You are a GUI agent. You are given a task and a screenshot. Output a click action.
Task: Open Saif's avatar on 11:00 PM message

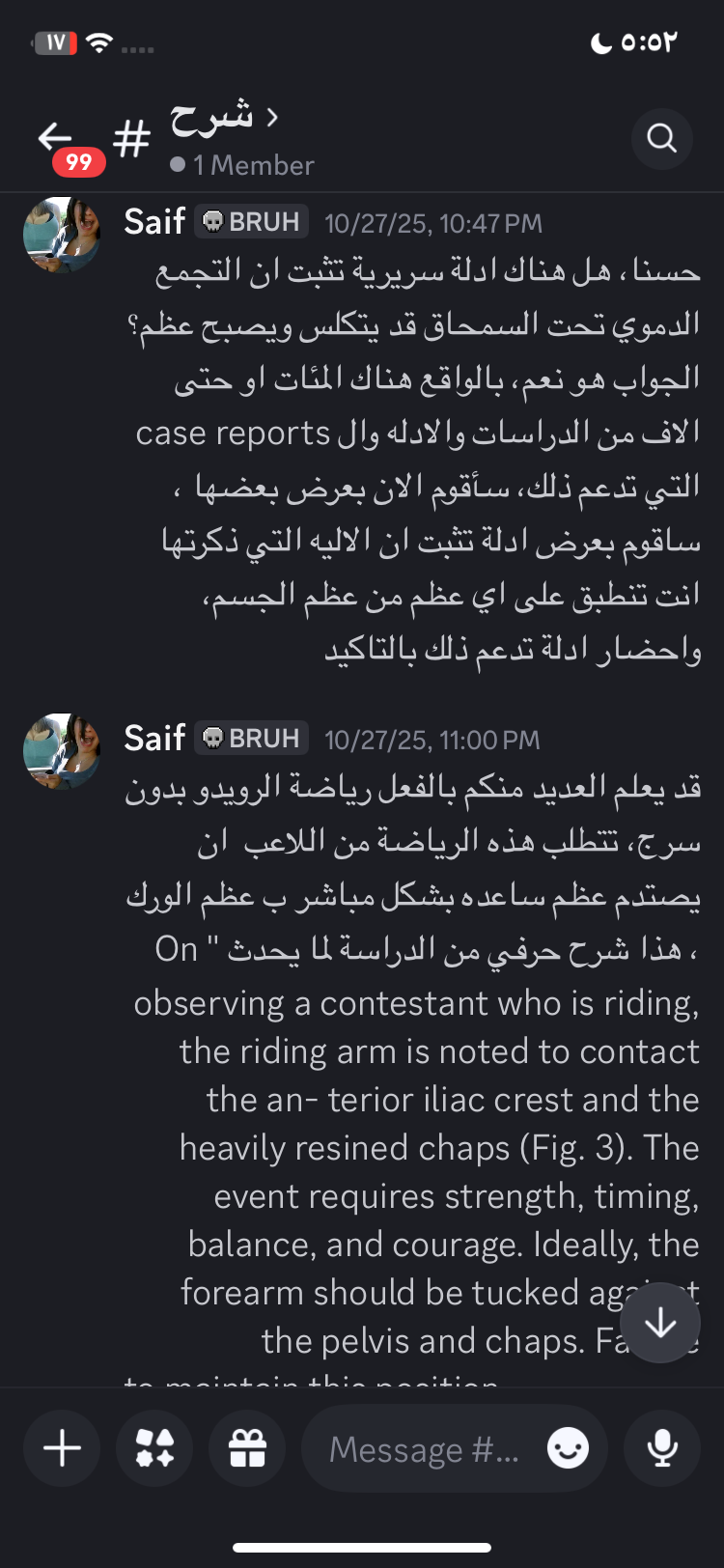pos(62,752)
